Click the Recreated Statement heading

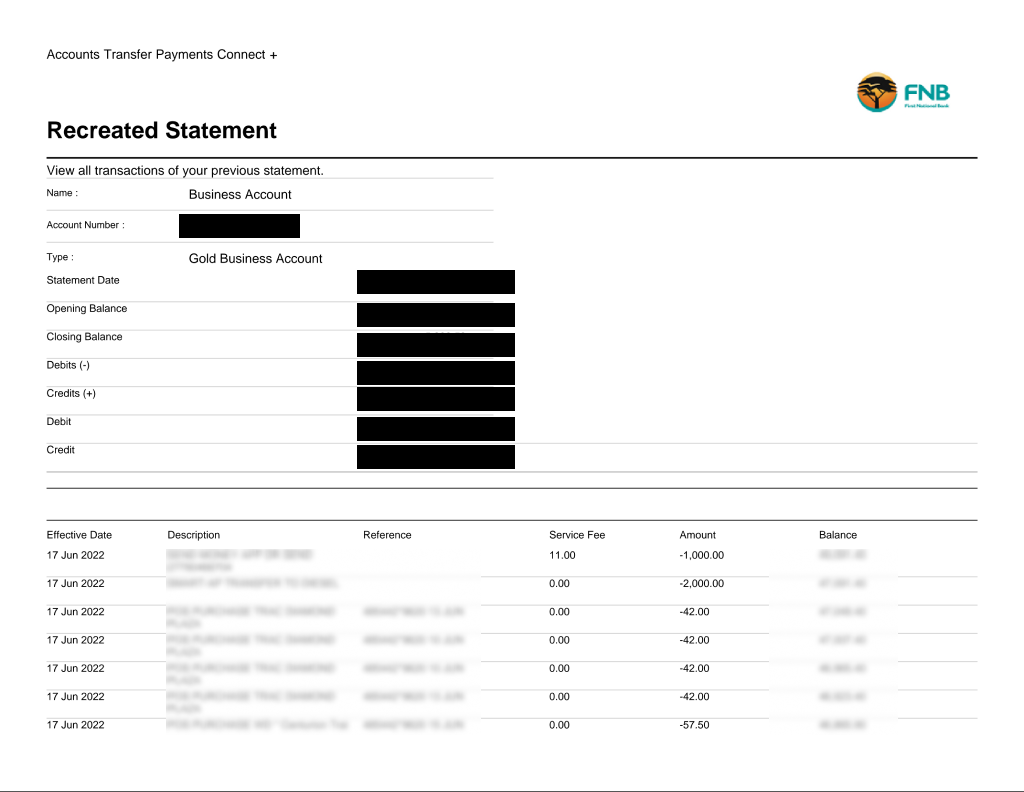coord(162,131)
